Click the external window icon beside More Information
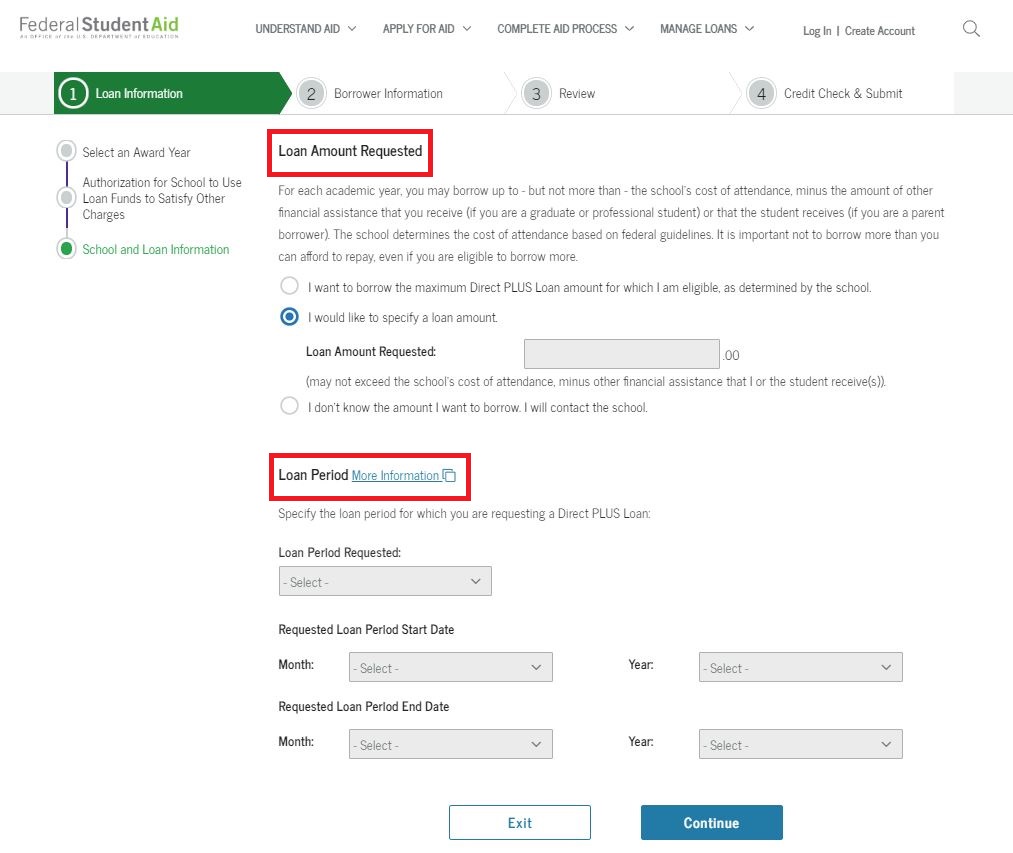This screenshot has height=853, width=1013. coord(449,476)
